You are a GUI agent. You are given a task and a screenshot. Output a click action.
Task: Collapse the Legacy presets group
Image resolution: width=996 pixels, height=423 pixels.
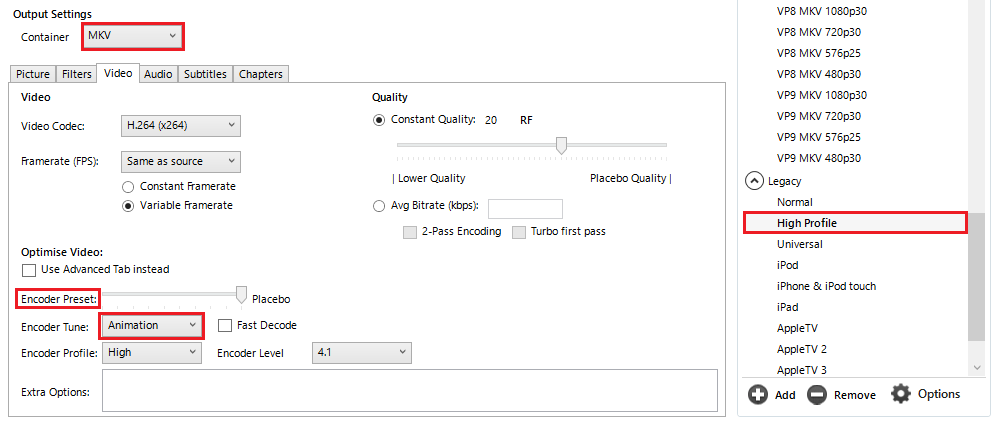pyautogui.click(x=754, y=181)
